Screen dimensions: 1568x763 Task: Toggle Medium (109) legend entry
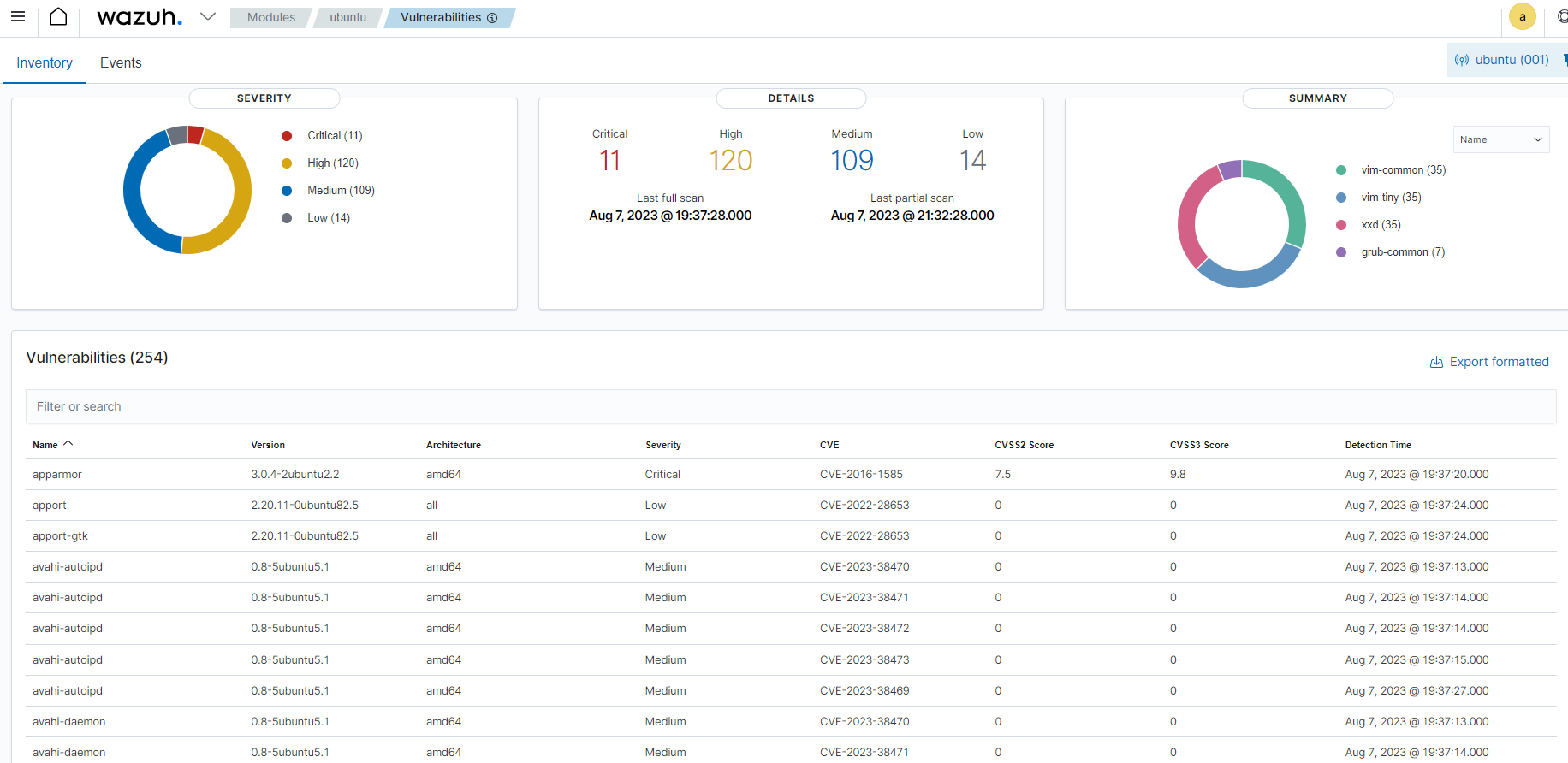[329, 190]
